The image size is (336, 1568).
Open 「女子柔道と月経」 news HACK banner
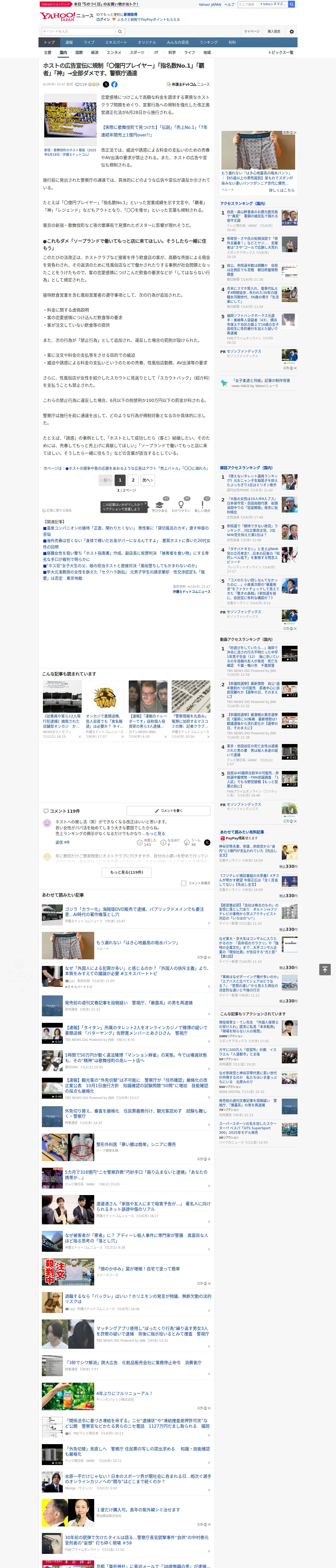pos(258,383)
